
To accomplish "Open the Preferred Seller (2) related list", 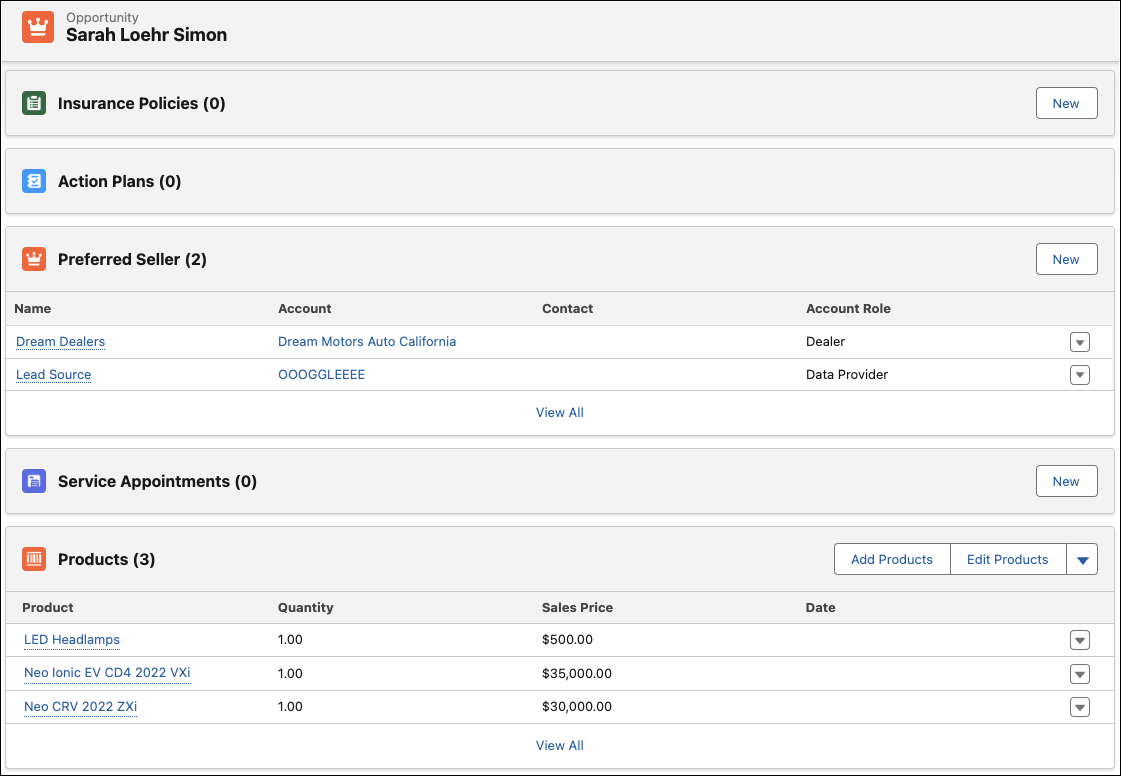I will point(132,259).
